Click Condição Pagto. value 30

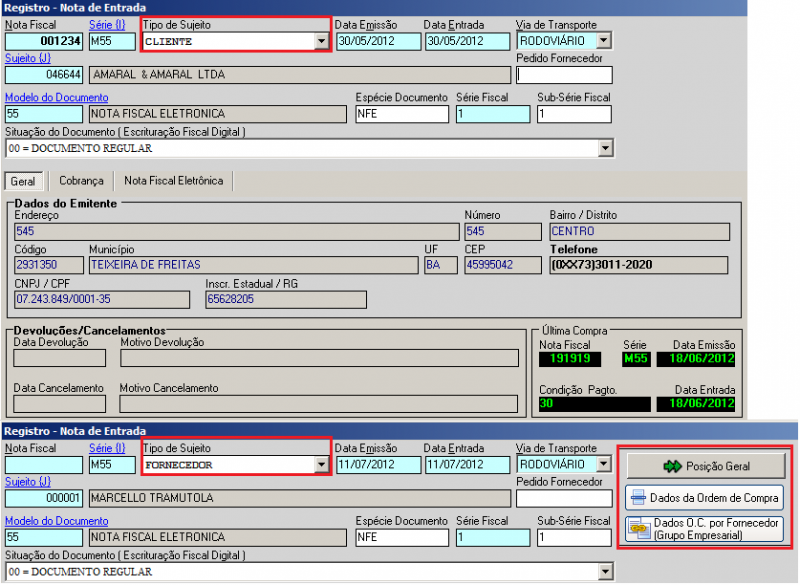click(595, 404)
